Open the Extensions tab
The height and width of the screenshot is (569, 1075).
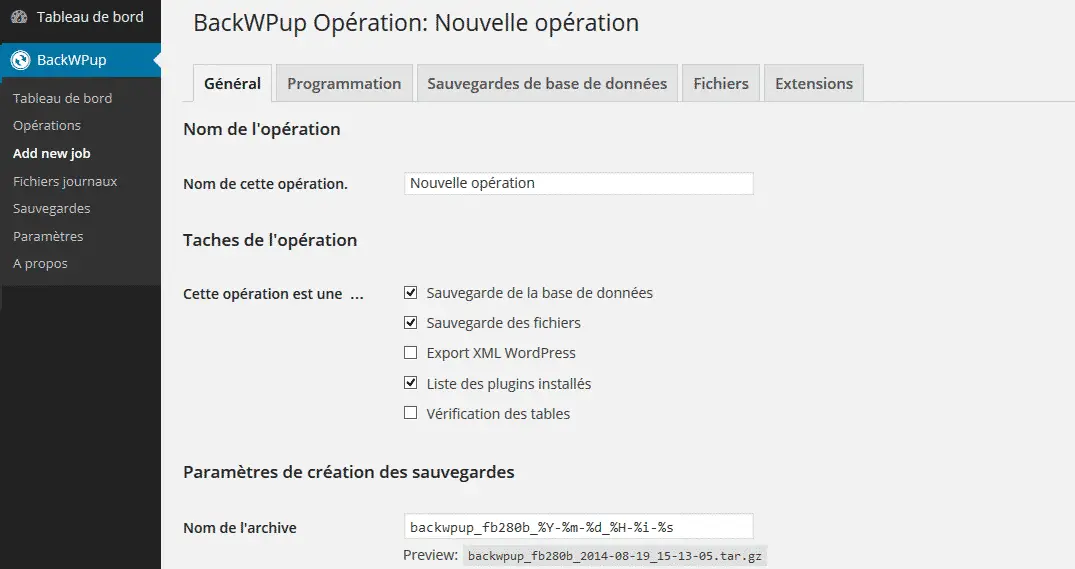tap(814, 84)
